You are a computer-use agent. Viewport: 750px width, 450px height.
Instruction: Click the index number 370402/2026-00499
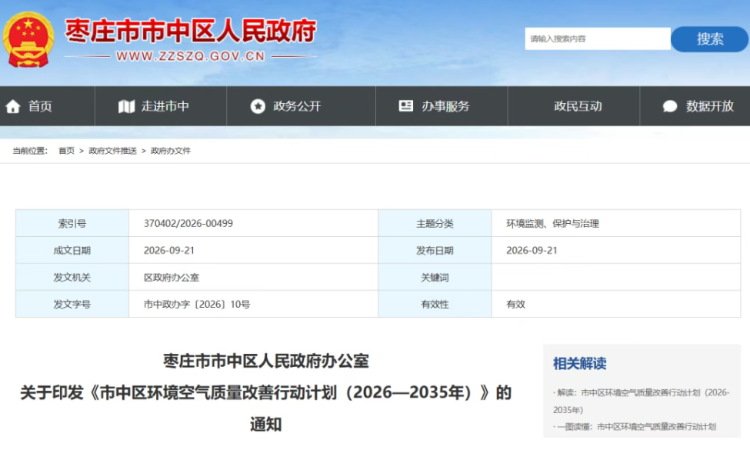(x=188, y=223)
